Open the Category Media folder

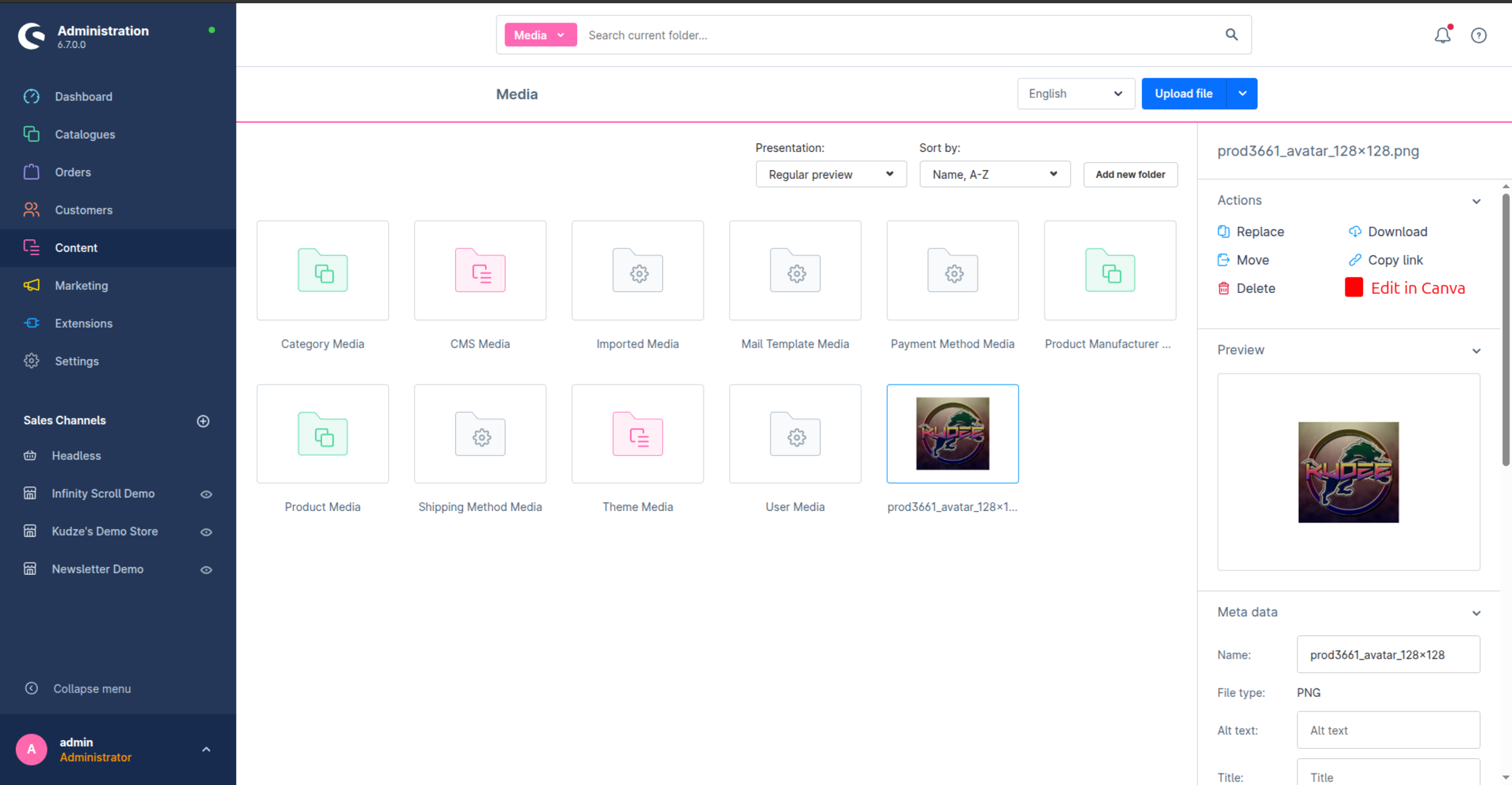tap(323, 270)
